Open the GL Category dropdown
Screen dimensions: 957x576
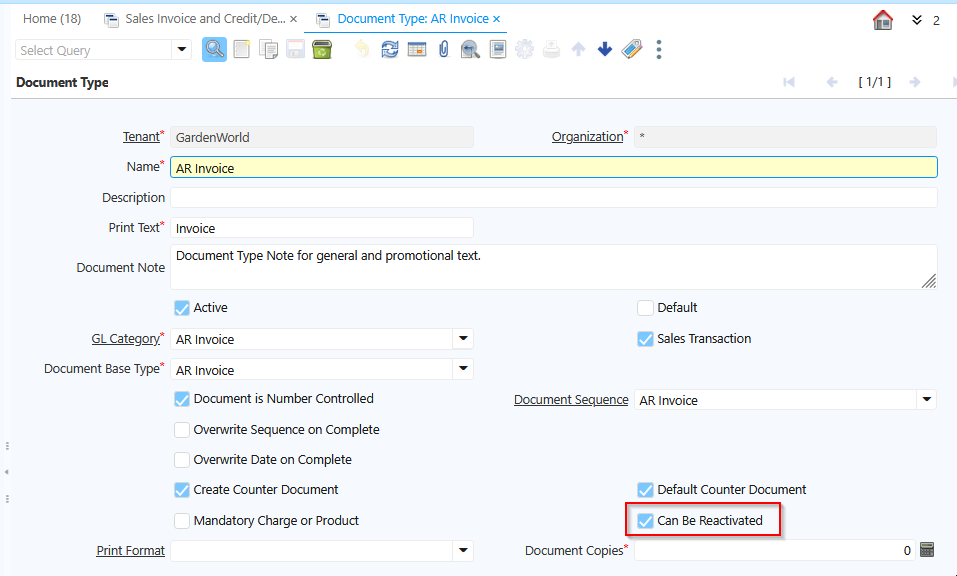463,338
